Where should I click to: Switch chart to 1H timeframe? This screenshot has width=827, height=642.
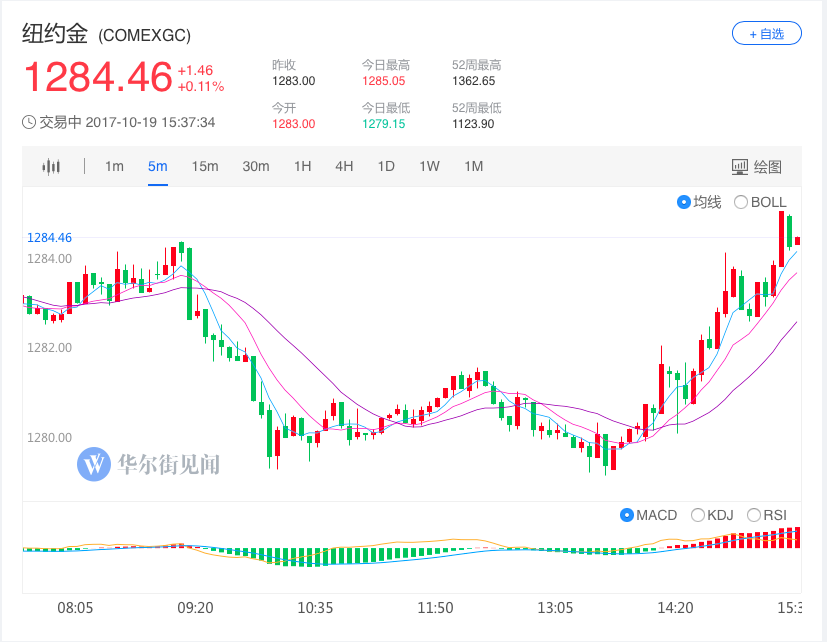click(303, 167)
